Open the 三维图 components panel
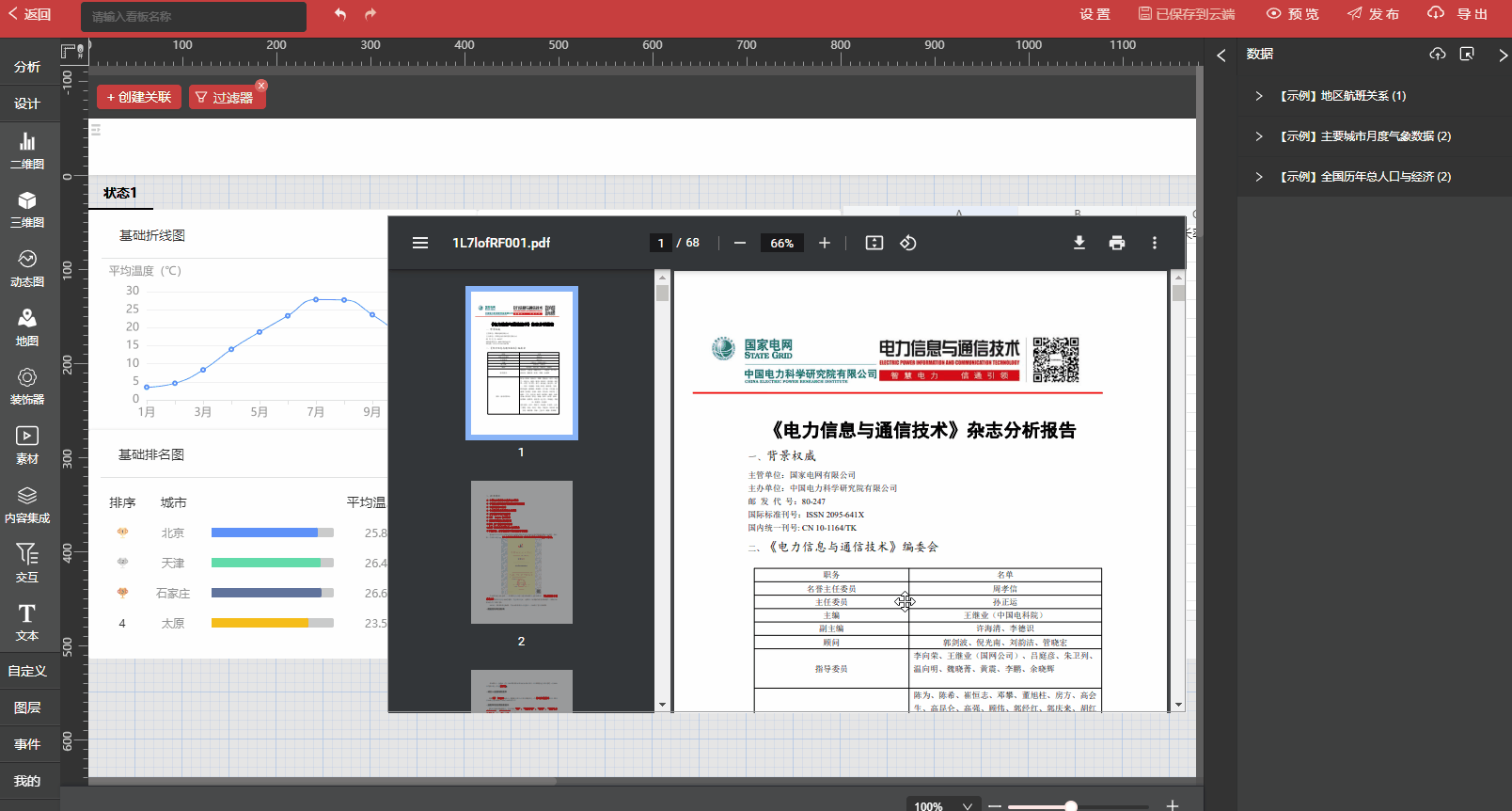Image resolution: width=1512 pixels, height=811 pixels. click(27, 209)
